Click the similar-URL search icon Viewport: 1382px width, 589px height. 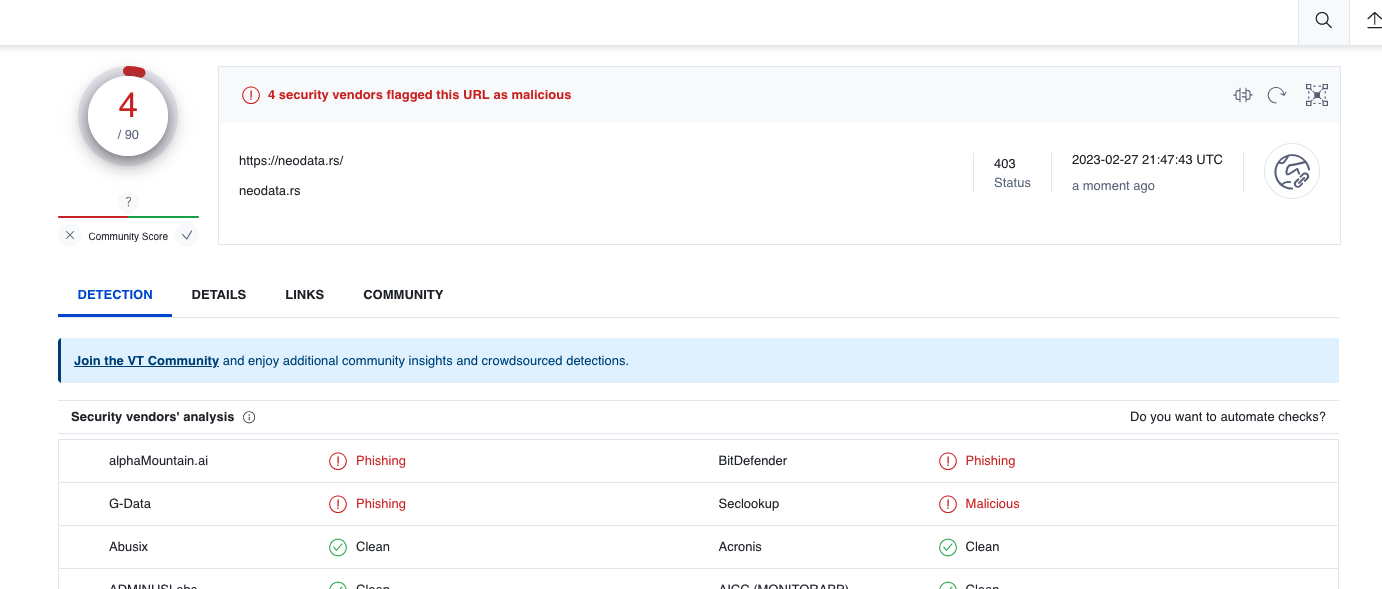pos(1243,95)
